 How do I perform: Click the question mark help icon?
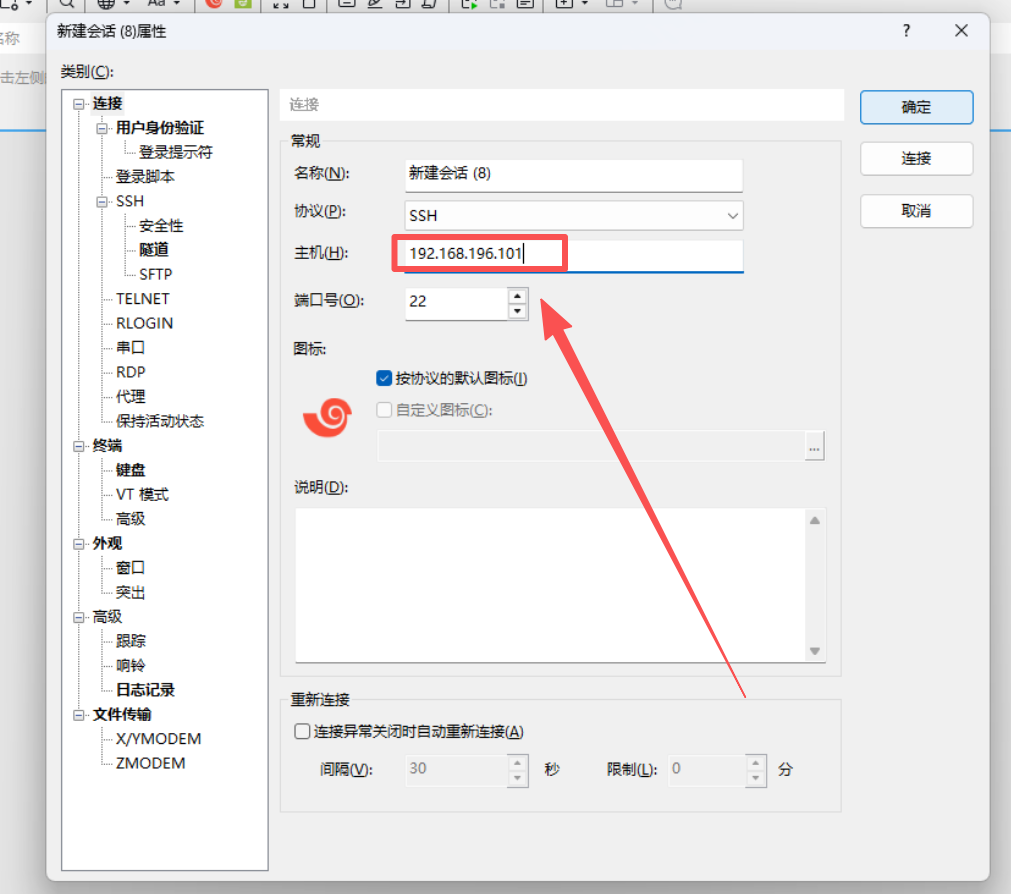[906, 31]
